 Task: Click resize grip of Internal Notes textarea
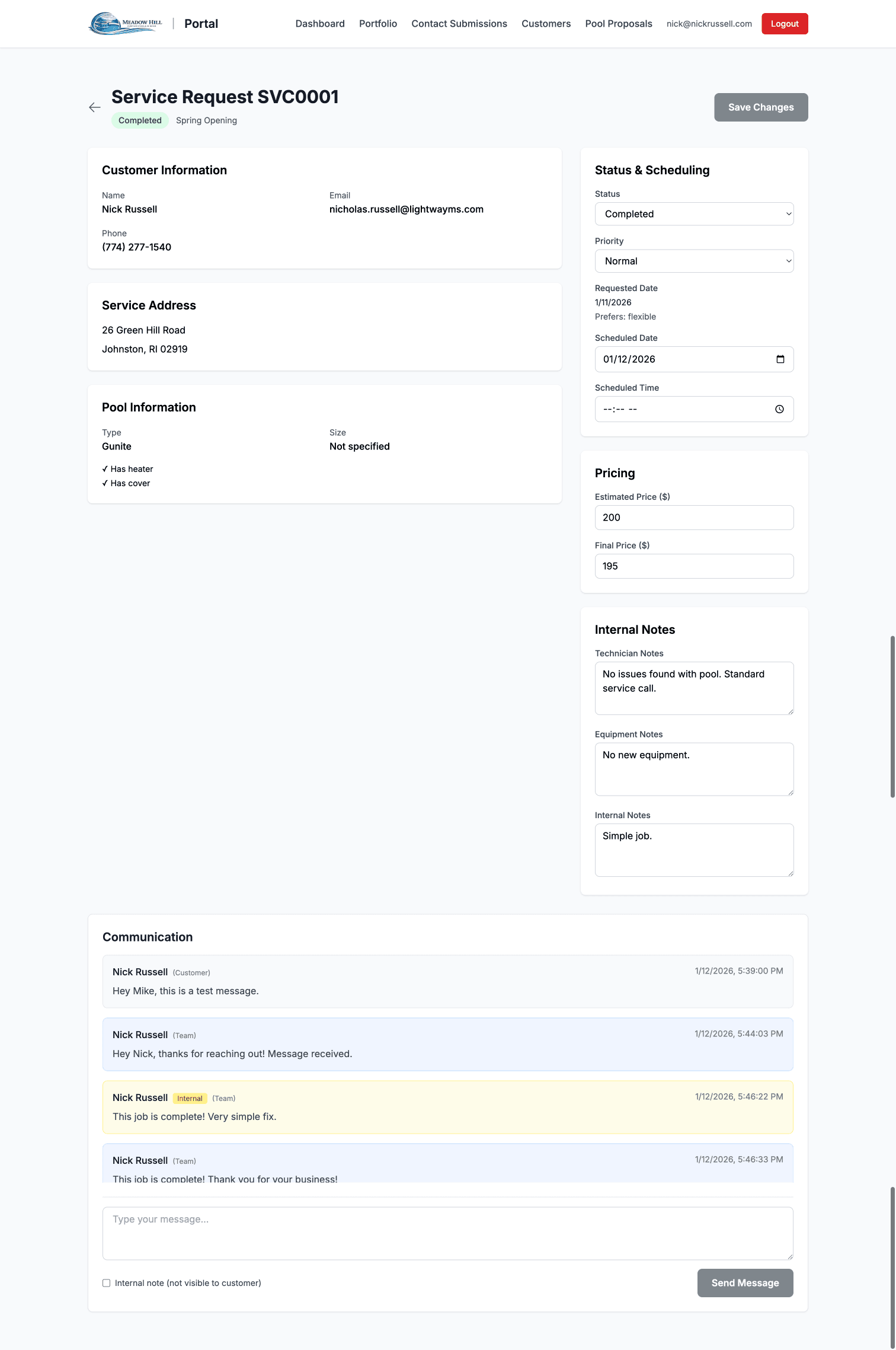tap(791, 873)
